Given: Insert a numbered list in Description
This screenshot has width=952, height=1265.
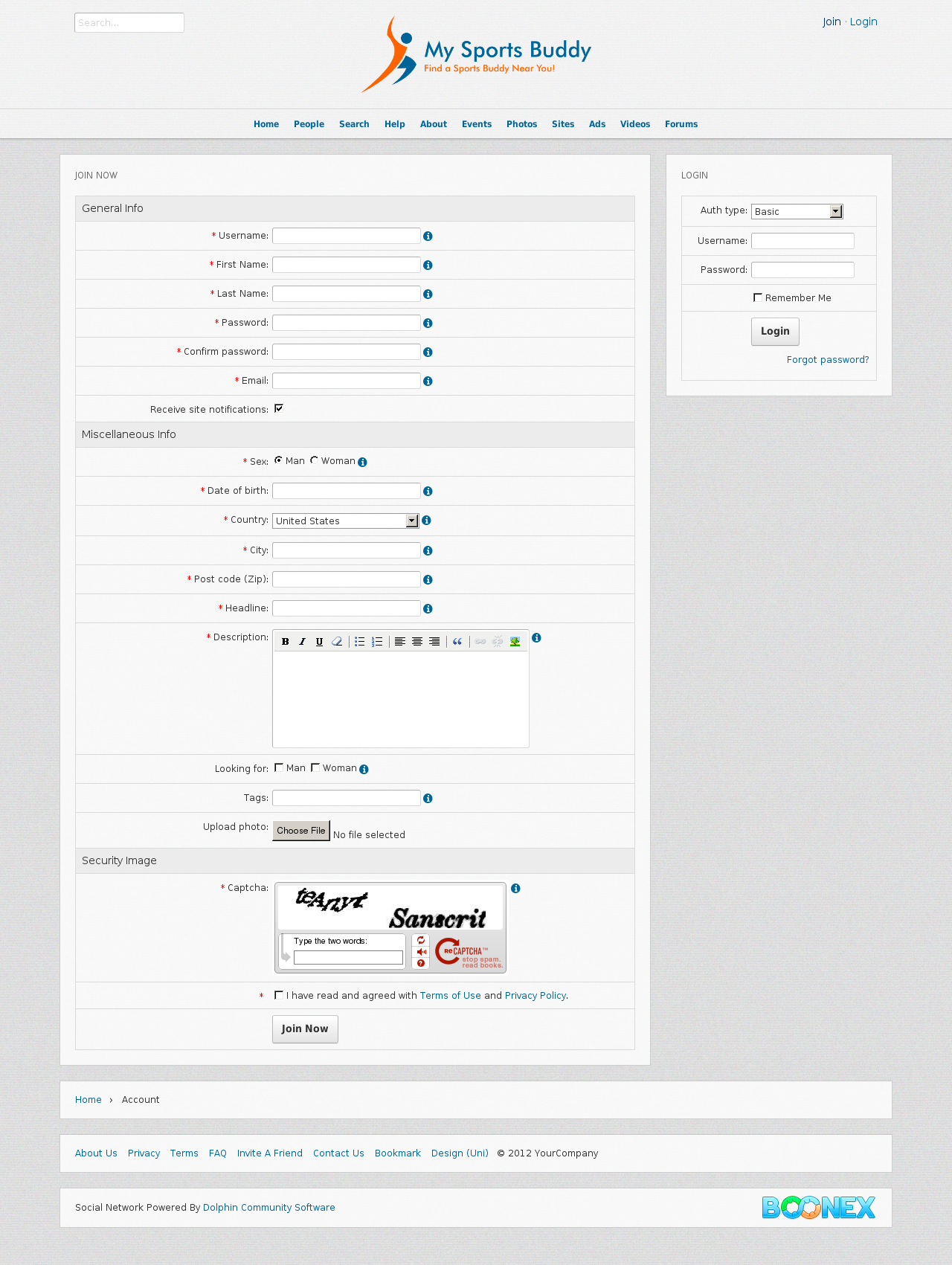Looking at the screenshot, I should (x=377, y=642).
